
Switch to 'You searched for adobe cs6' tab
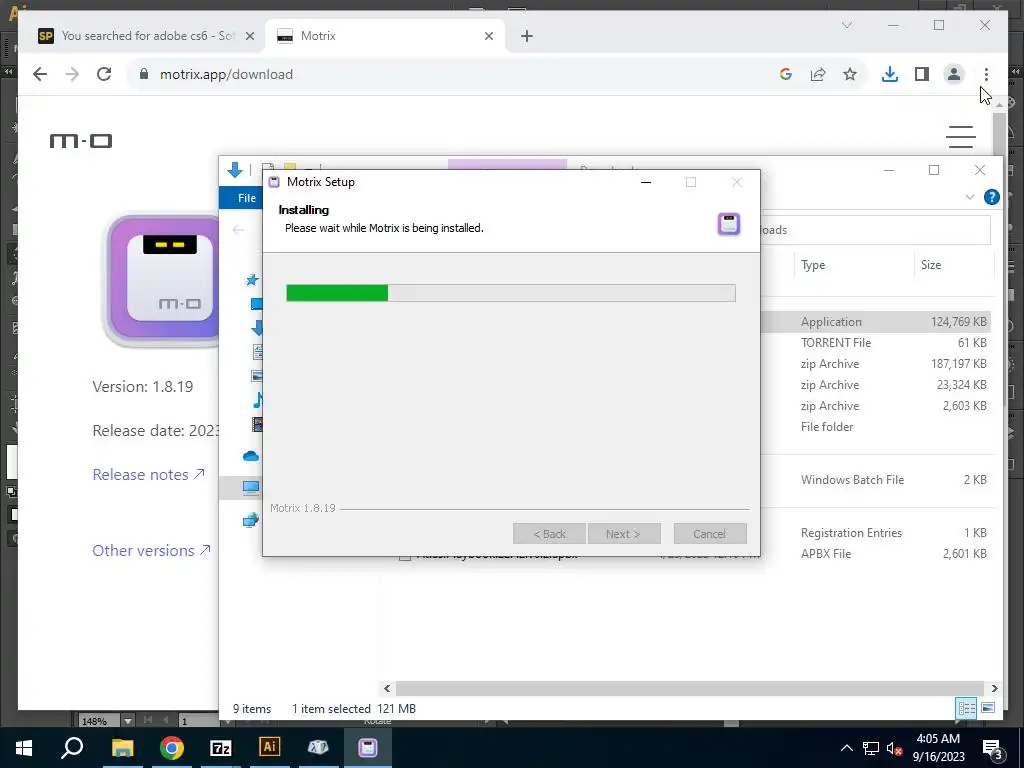point(148,36)
